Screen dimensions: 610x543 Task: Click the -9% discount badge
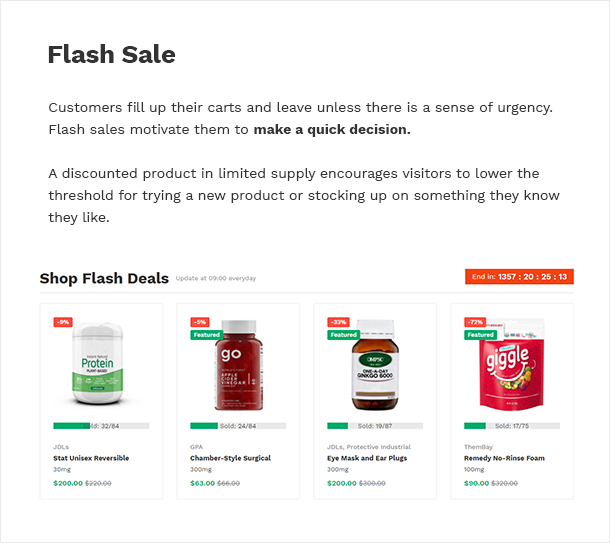click(x=63, y=322)
